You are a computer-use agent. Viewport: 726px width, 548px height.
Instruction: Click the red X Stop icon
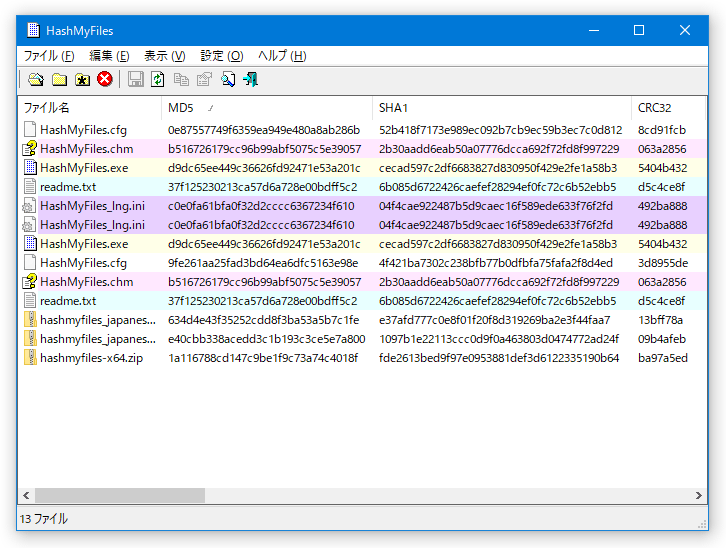pos(105,79)
